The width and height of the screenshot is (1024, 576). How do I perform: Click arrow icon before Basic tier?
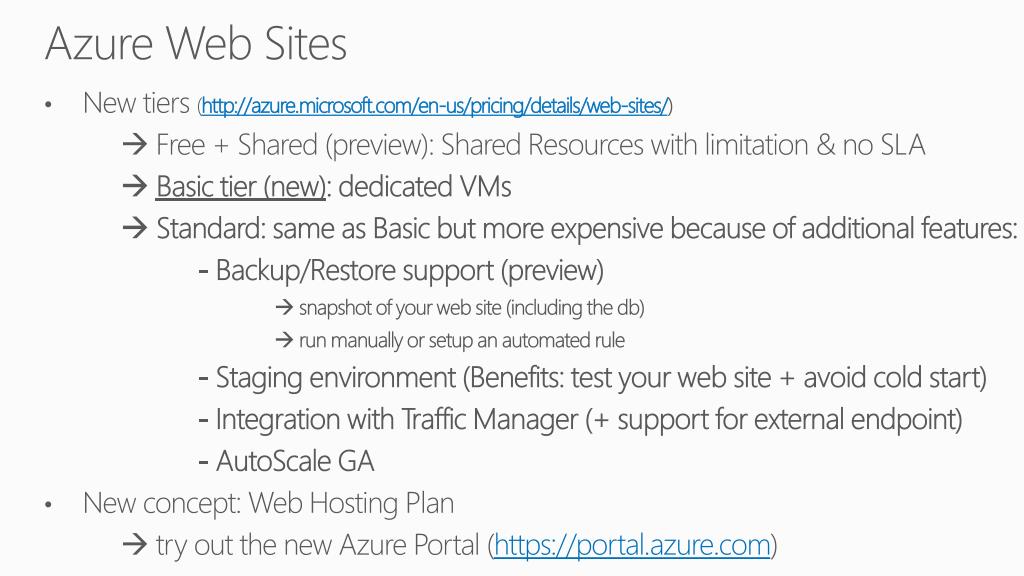pyautogui.click(x=135, y=186)
